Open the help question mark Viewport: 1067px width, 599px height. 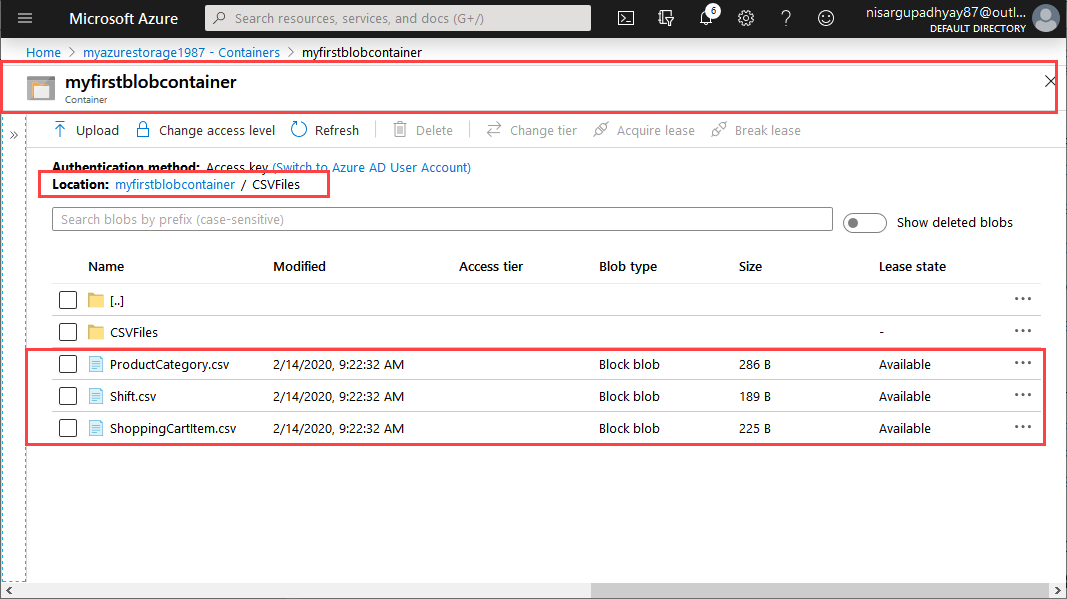pyautogui.click(x=786, y=18)
